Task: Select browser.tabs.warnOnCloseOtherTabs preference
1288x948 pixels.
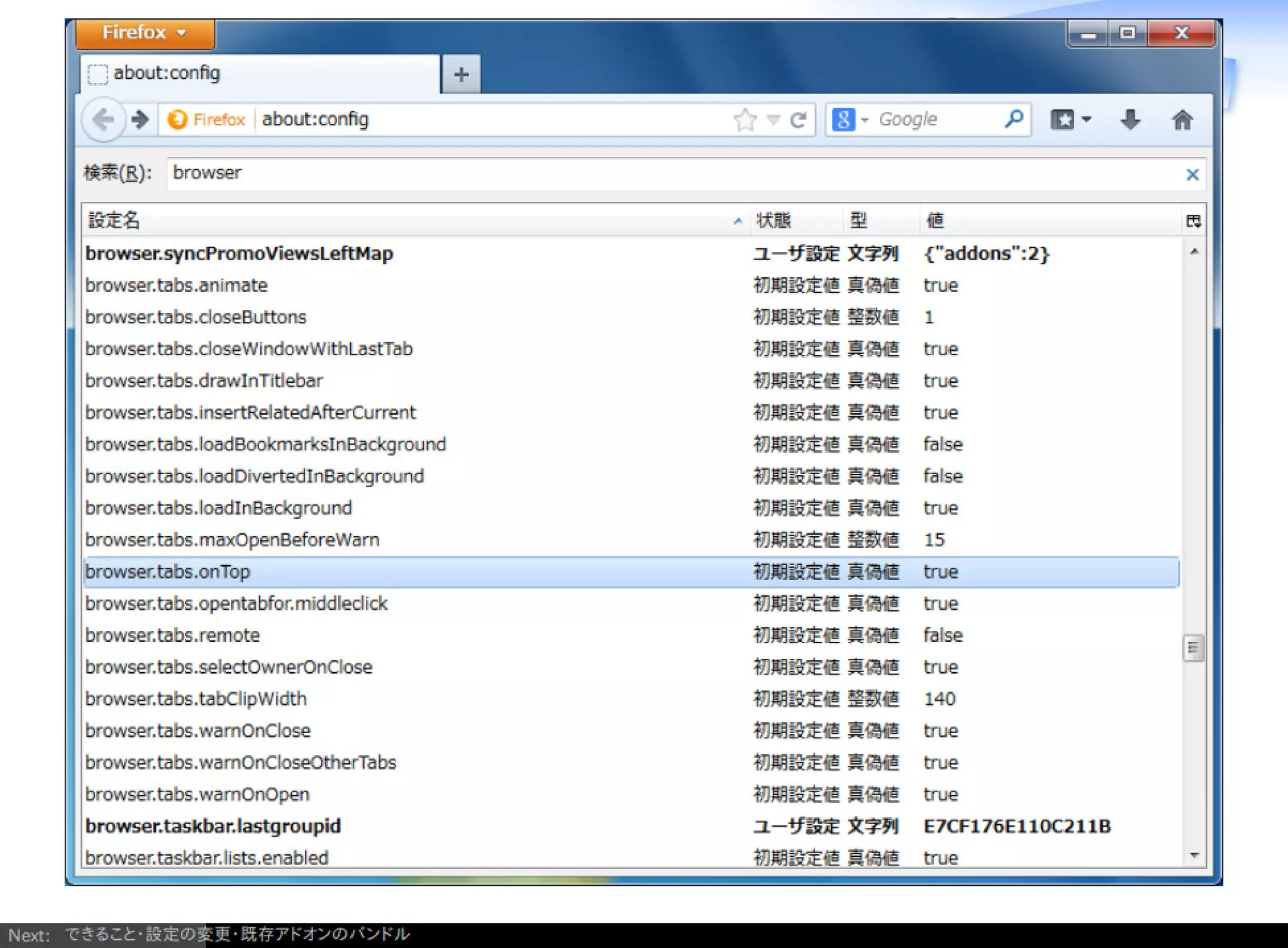Action: (631, 763)
